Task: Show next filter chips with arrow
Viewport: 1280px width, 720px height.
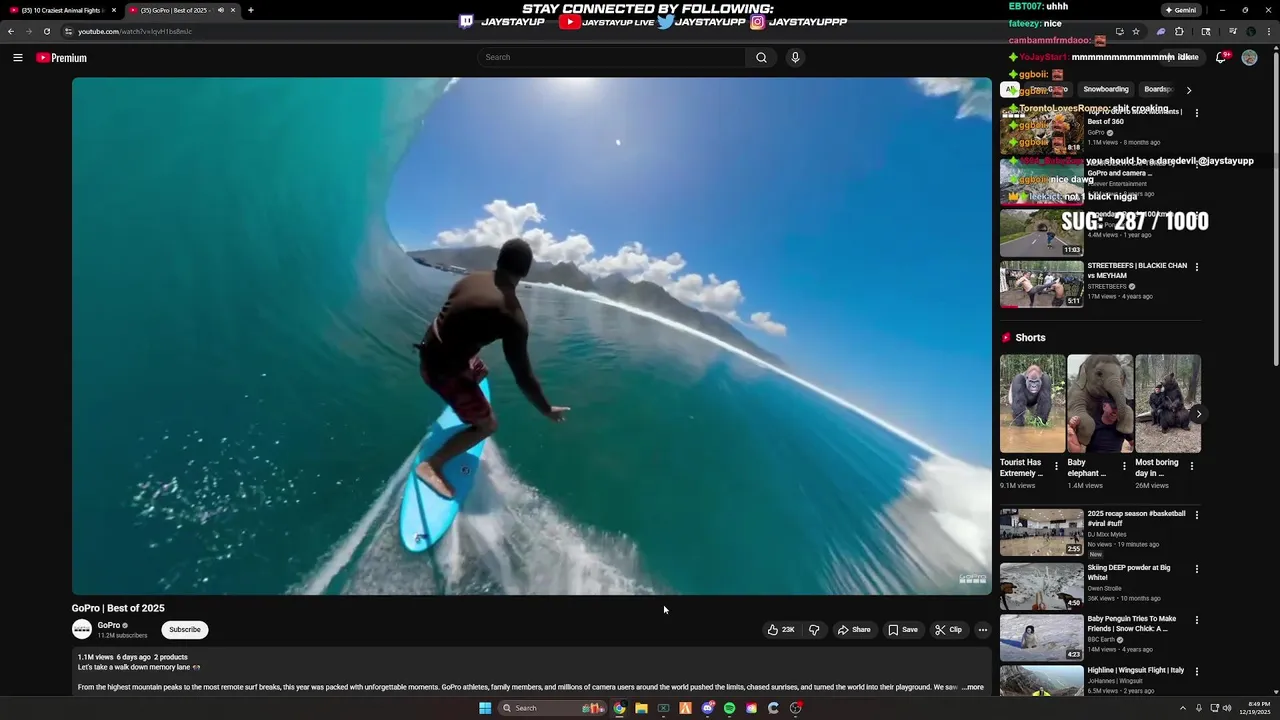Action: click(x=1189, y=90)
